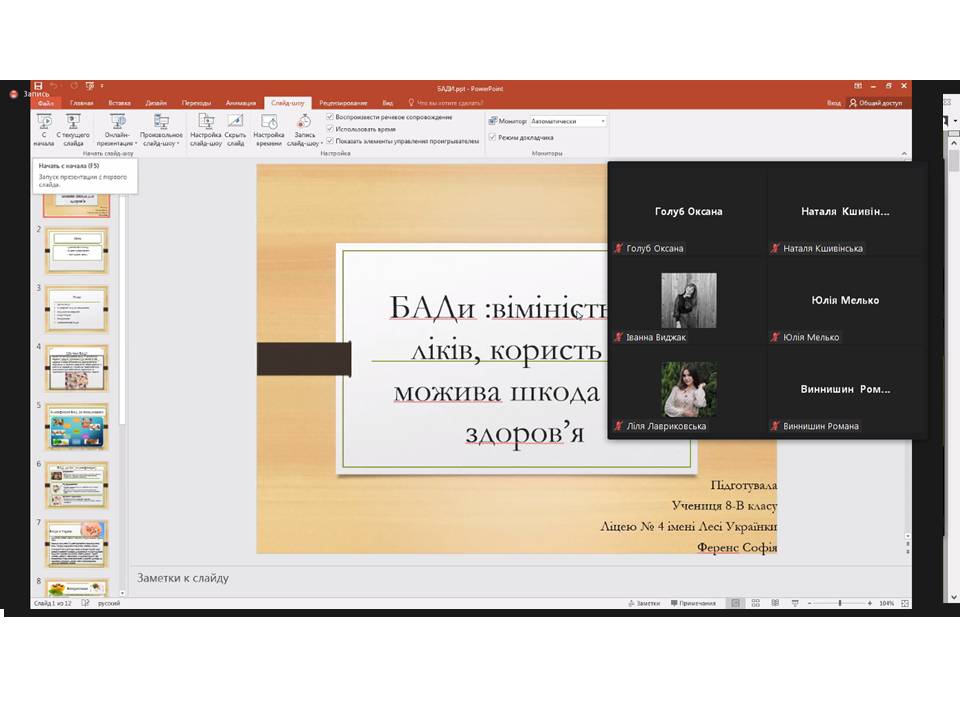Open 'Настройка слайд-шоу' settings icon
This screenshot has width=960, height=720.
click(x=206, y=122)
